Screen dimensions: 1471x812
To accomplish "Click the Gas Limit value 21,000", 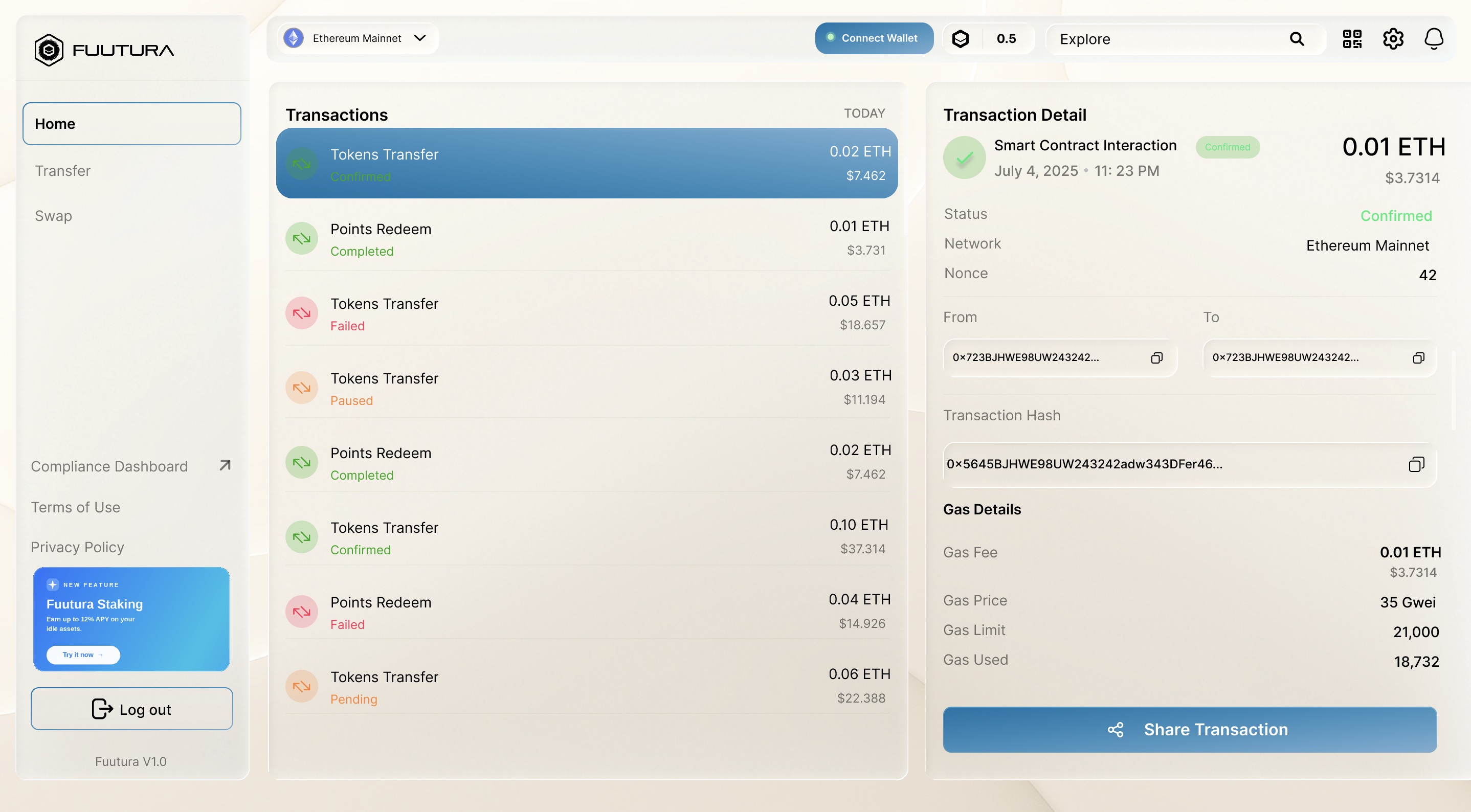I will point(1416,632).
